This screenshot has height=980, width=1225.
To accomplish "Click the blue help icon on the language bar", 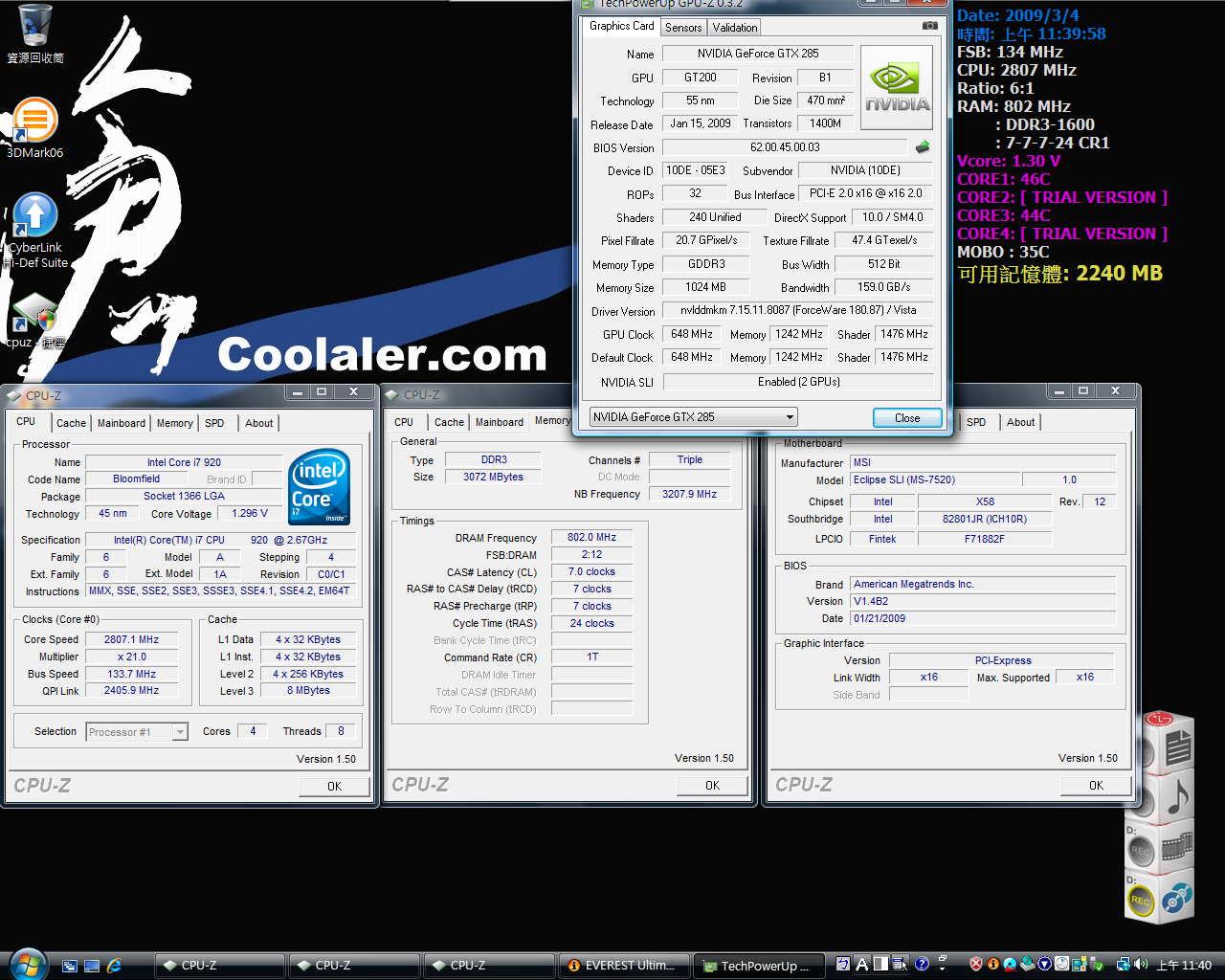I will click(x=922, y=964).
